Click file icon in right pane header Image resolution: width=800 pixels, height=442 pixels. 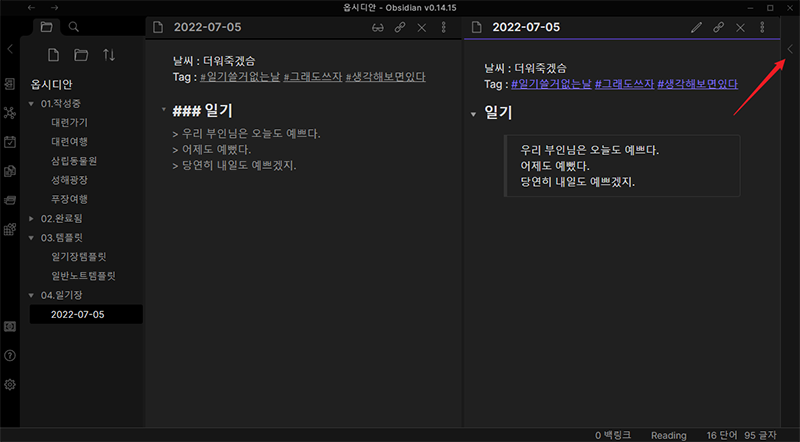477,27
